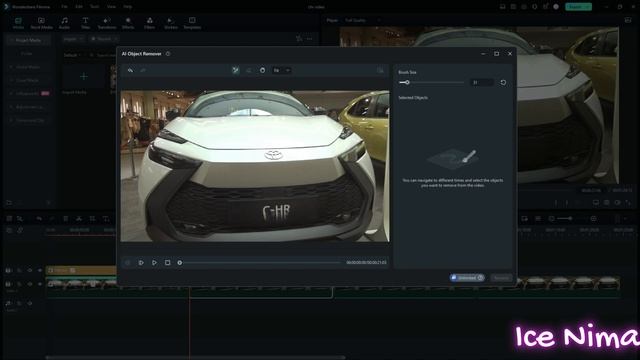Click the horizontal timeline scrollbar
Image resolution: width=640 pixels, height=360 pixels.
coord(196,358)
